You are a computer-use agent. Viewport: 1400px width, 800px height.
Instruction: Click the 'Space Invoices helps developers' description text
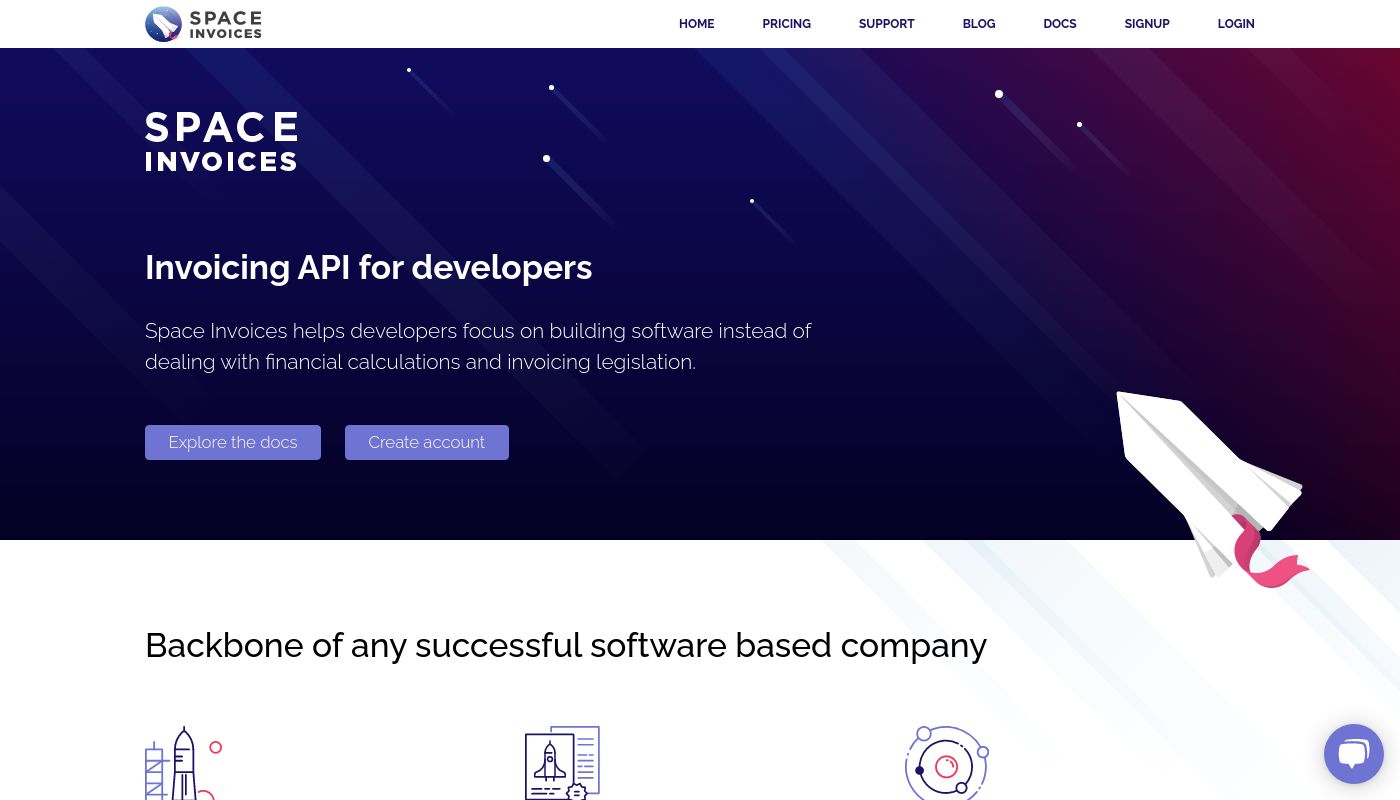pos(478,346)
